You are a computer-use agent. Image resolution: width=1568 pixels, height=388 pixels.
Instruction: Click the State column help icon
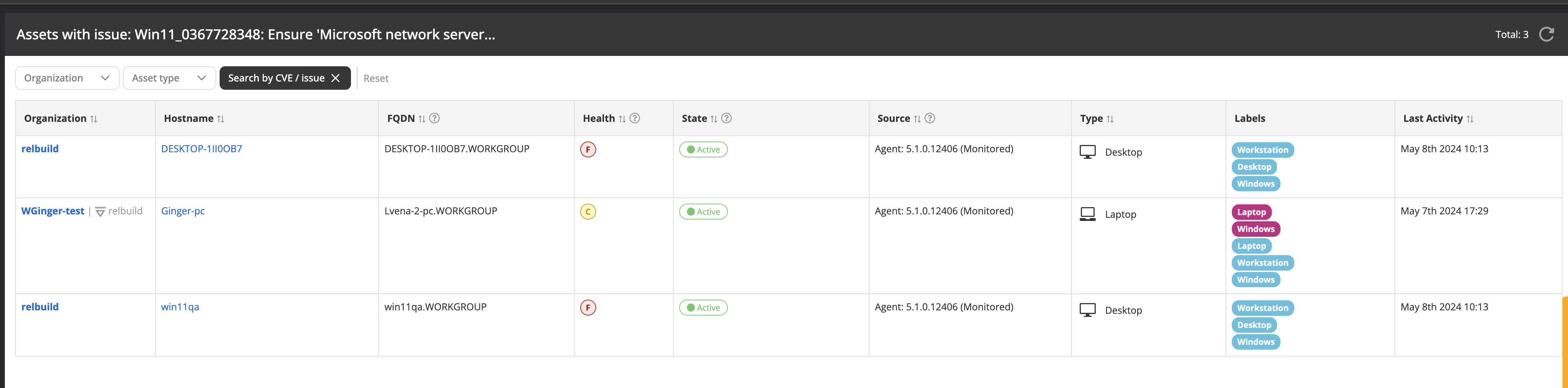726,118
